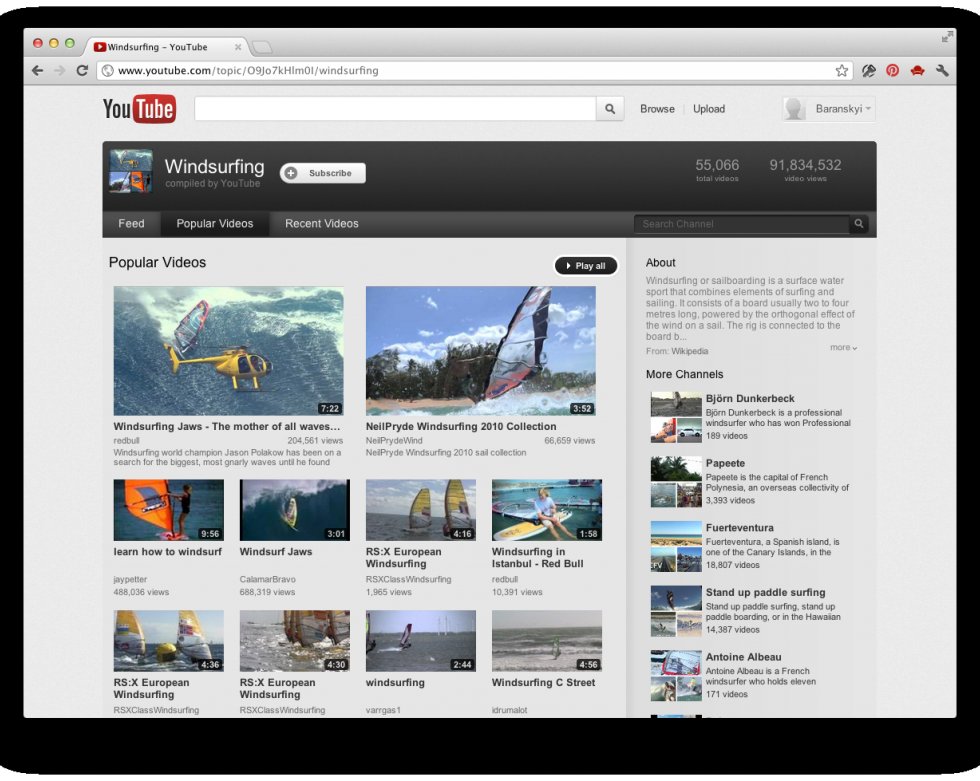Click the Windsurfing channel avatar image
The width and height of the screenshot is (980, 781).
(131, 171)
